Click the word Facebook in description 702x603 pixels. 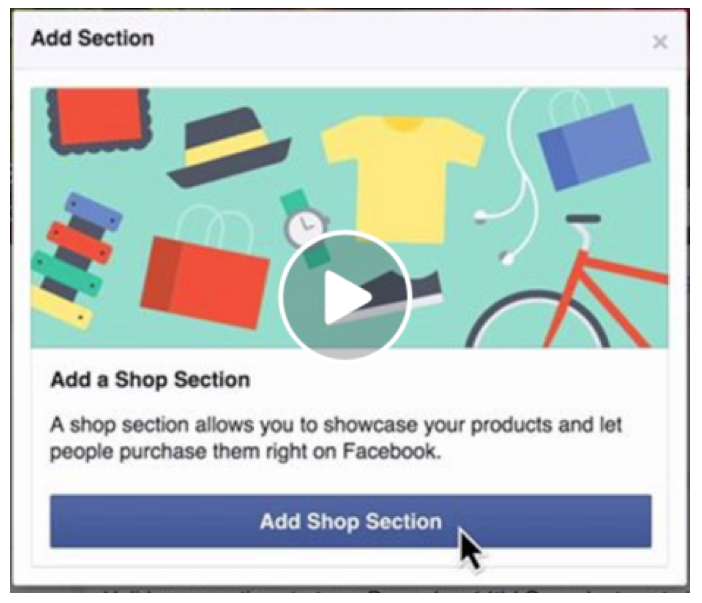390,451
